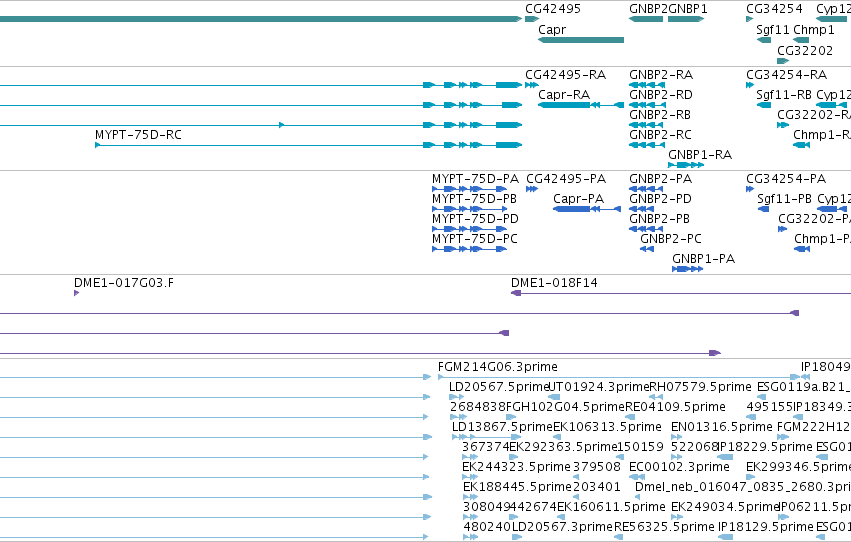
Task: Click the MYPT-75D-PD protein label
Action: click(x=475, y=219)
